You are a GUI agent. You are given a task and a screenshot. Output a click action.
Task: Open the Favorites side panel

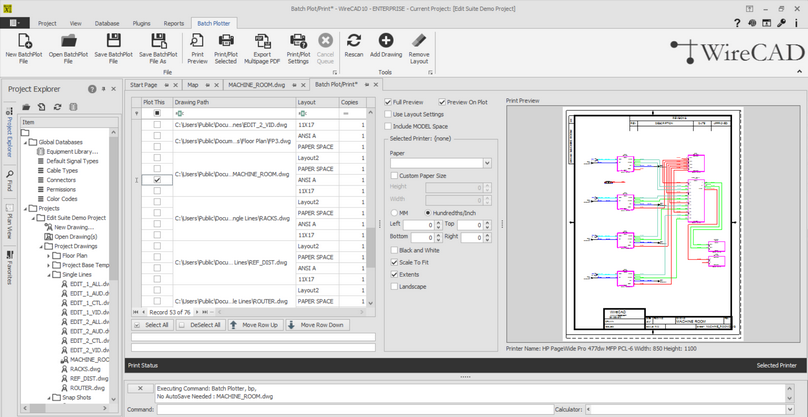point(9,268)
